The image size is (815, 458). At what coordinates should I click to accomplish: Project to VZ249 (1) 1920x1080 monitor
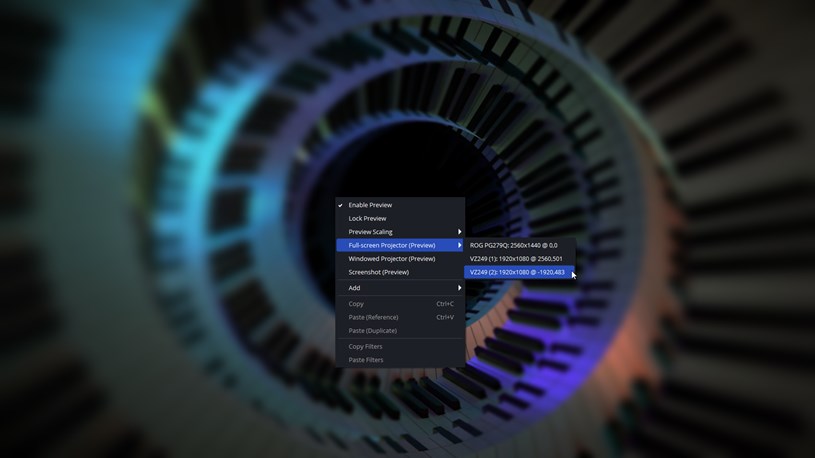(x=519, y=259)
